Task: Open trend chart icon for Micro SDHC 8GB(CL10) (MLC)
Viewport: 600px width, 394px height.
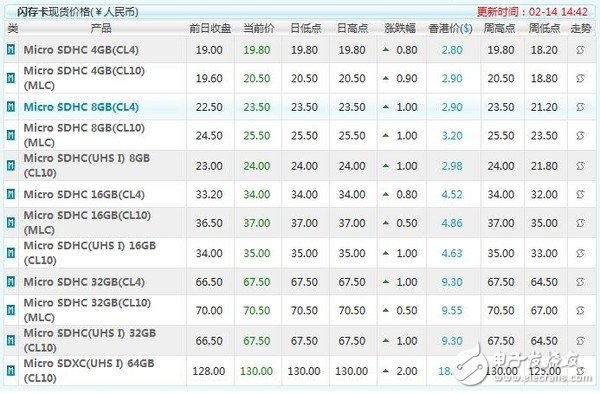Action: point(580,135)
